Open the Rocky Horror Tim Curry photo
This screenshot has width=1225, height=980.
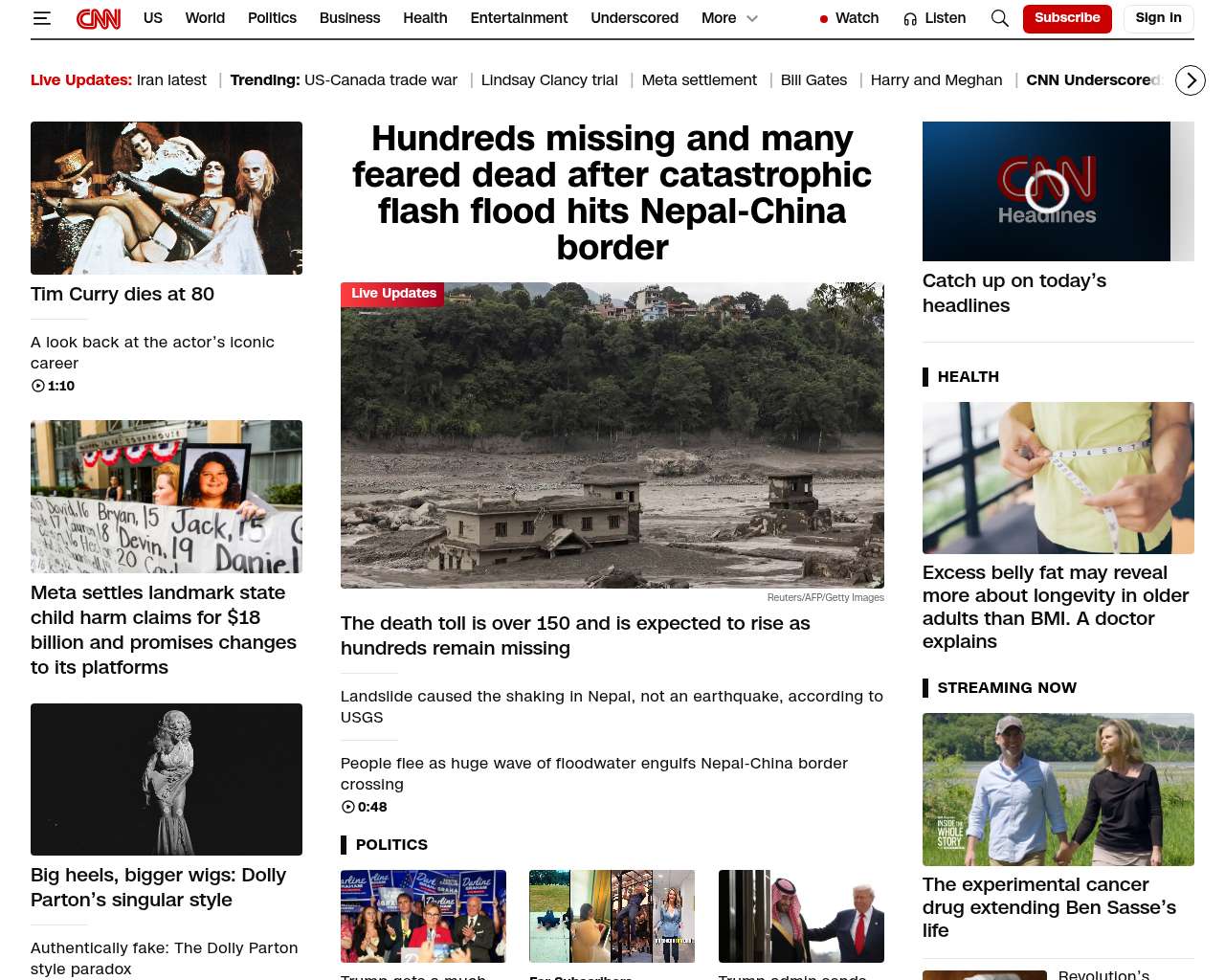(x=167, y=198)
